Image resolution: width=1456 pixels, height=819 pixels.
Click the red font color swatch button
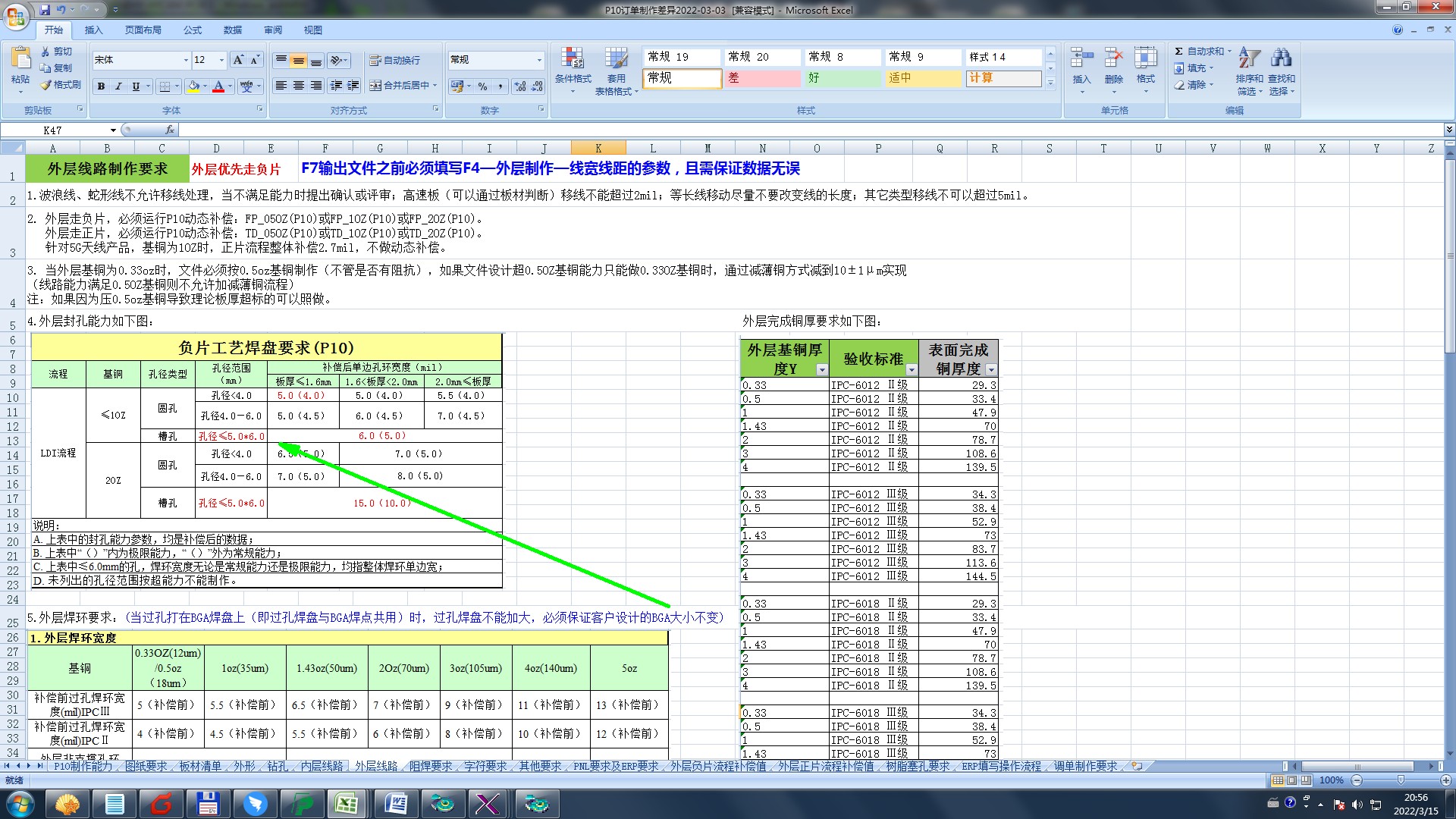[x=218, y=86]
